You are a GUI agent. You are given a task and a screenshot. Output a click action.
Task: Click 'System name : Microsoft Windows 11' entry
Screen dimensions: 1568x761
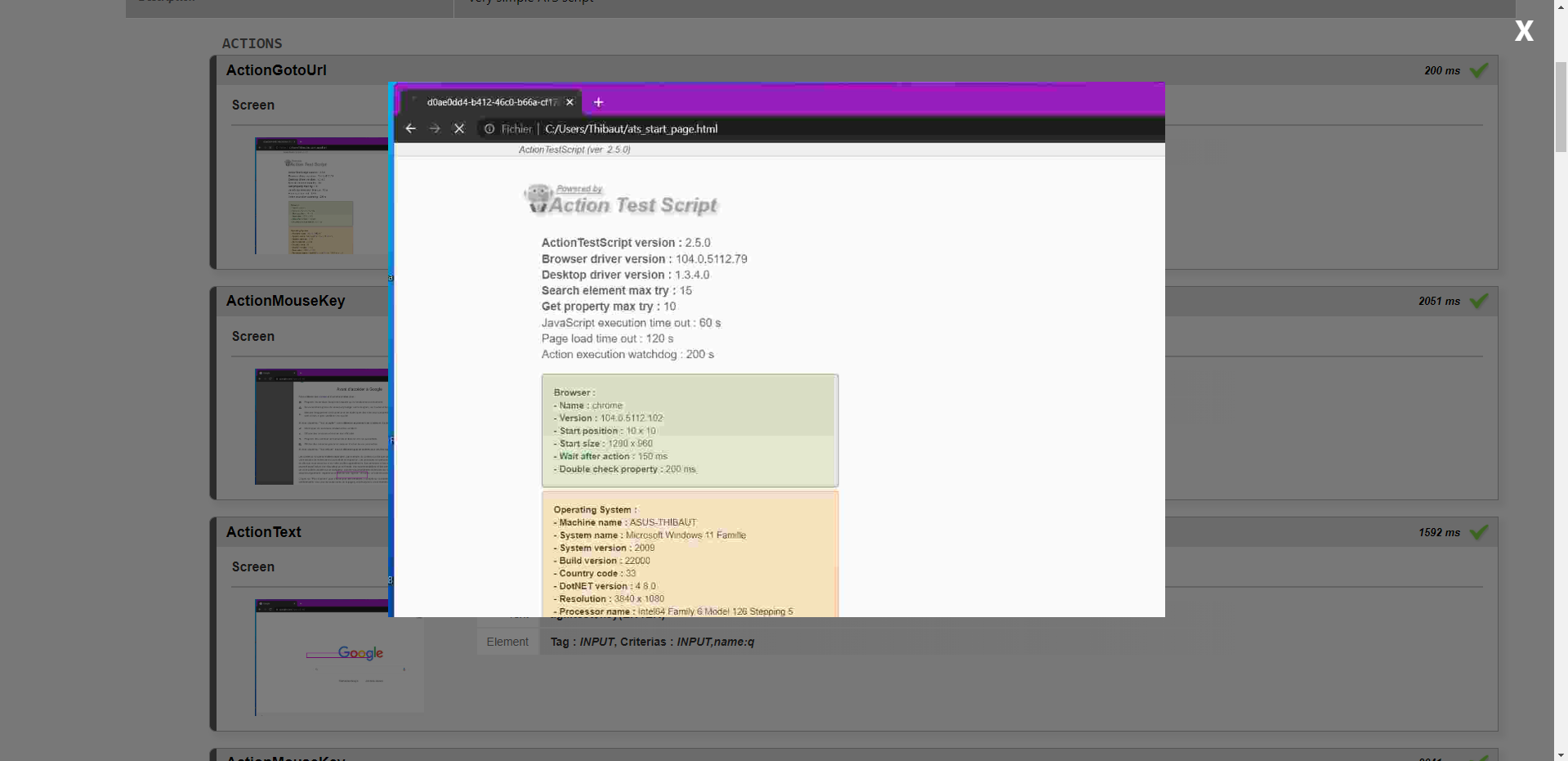click(650, 535)
